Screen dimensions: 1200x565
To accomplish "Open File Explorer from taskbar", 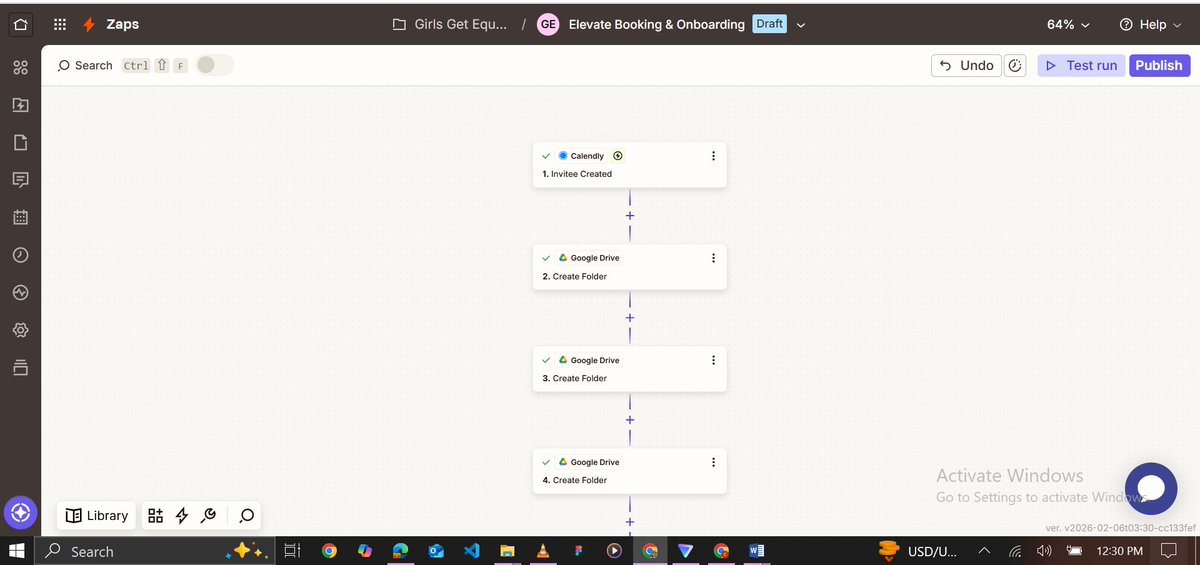I will (508, 551).
